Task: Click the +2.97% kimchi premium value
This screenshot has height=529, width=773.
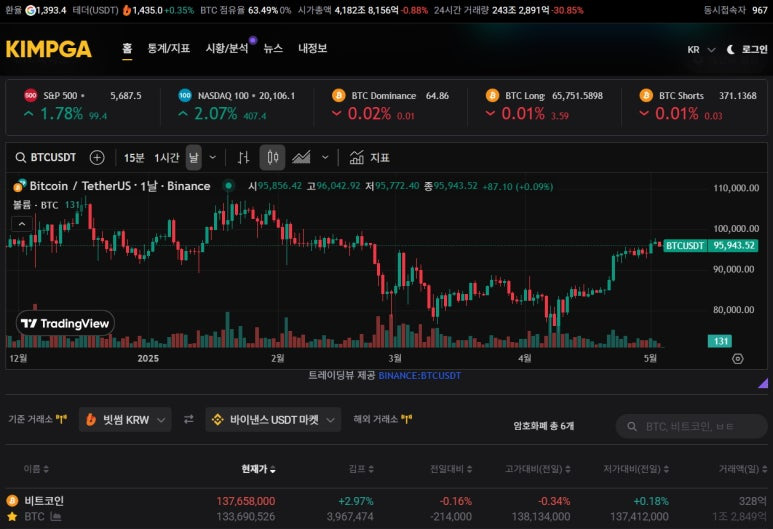Action: [x=355, y=501]
